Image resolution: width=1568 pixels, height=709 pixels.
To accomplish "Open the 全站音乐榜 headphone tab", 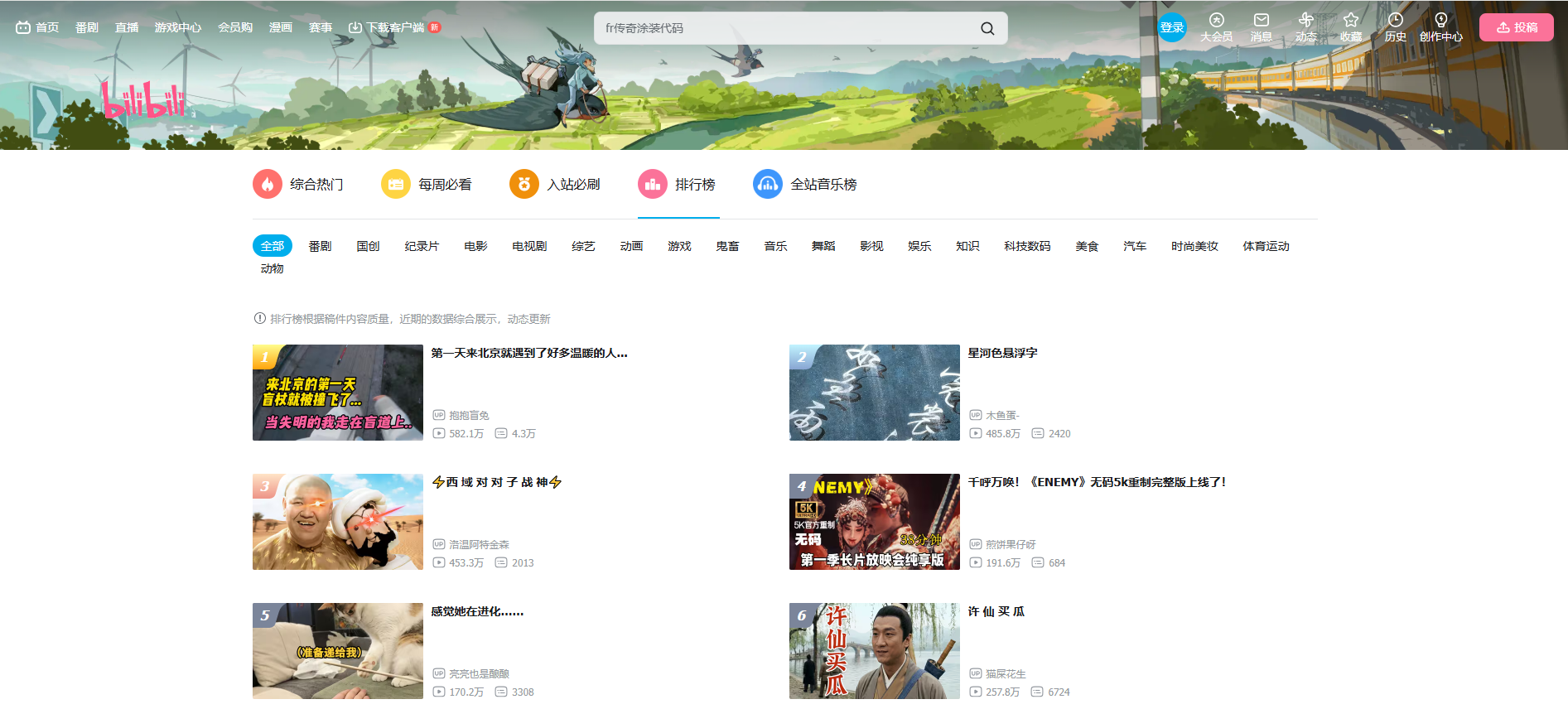I will click(x=805, y=184).
